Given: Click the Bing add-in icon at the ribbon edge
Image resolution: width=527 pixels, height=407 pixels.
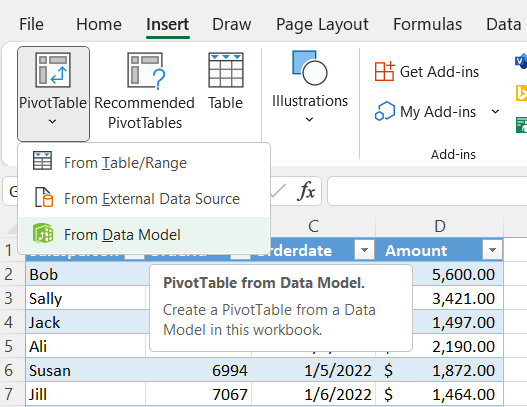Looking at the screenshot, I should point(521,93).
